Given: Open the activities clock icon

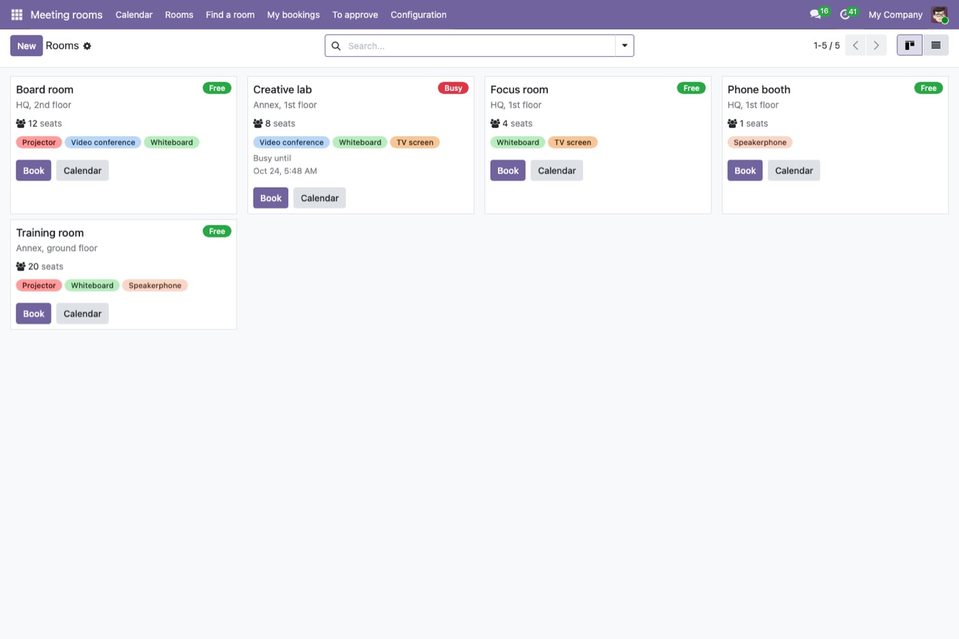Looking at the screenshot, I should tap(845, 15).
